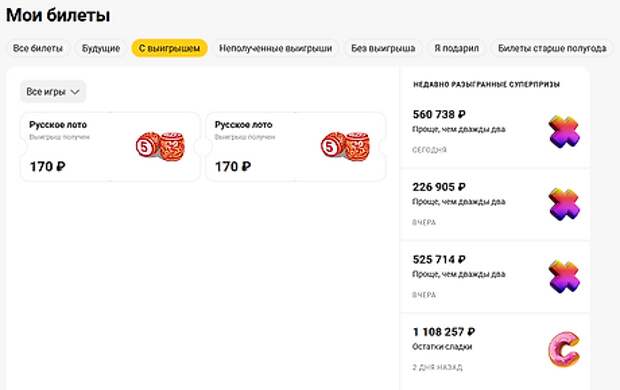Click the keg icon on first Русское лото ticket
620x390 pixels.
[x=160, y=146]
